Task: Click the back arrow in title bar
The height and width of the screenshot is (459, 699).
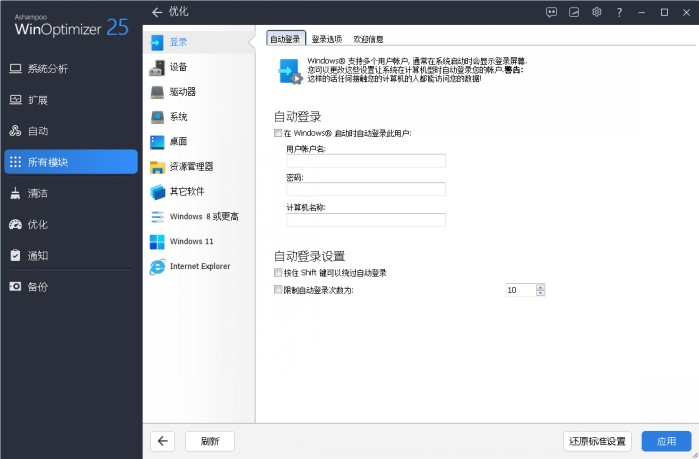Action: tap(156, 12)
